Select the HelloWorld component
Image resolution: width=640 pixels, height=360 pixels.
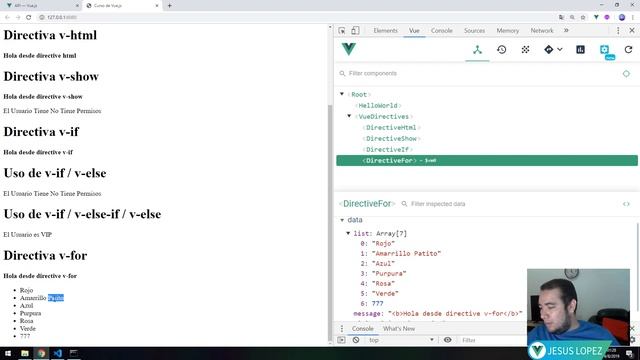pyautogui.click(x=378, y=105)
